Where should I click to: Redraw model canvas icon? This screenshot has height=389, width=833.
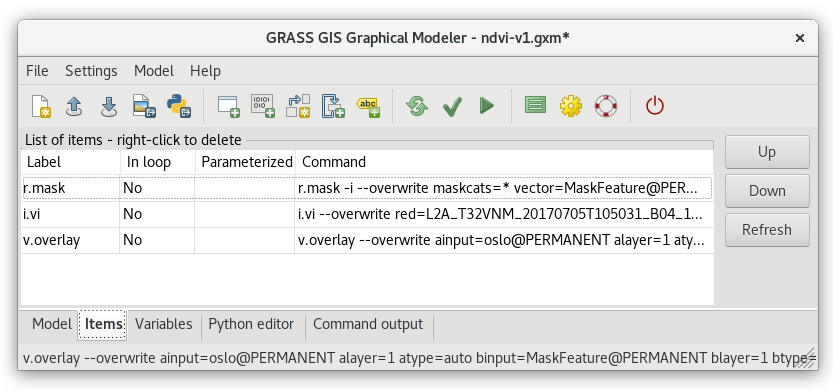pos(417,106)
